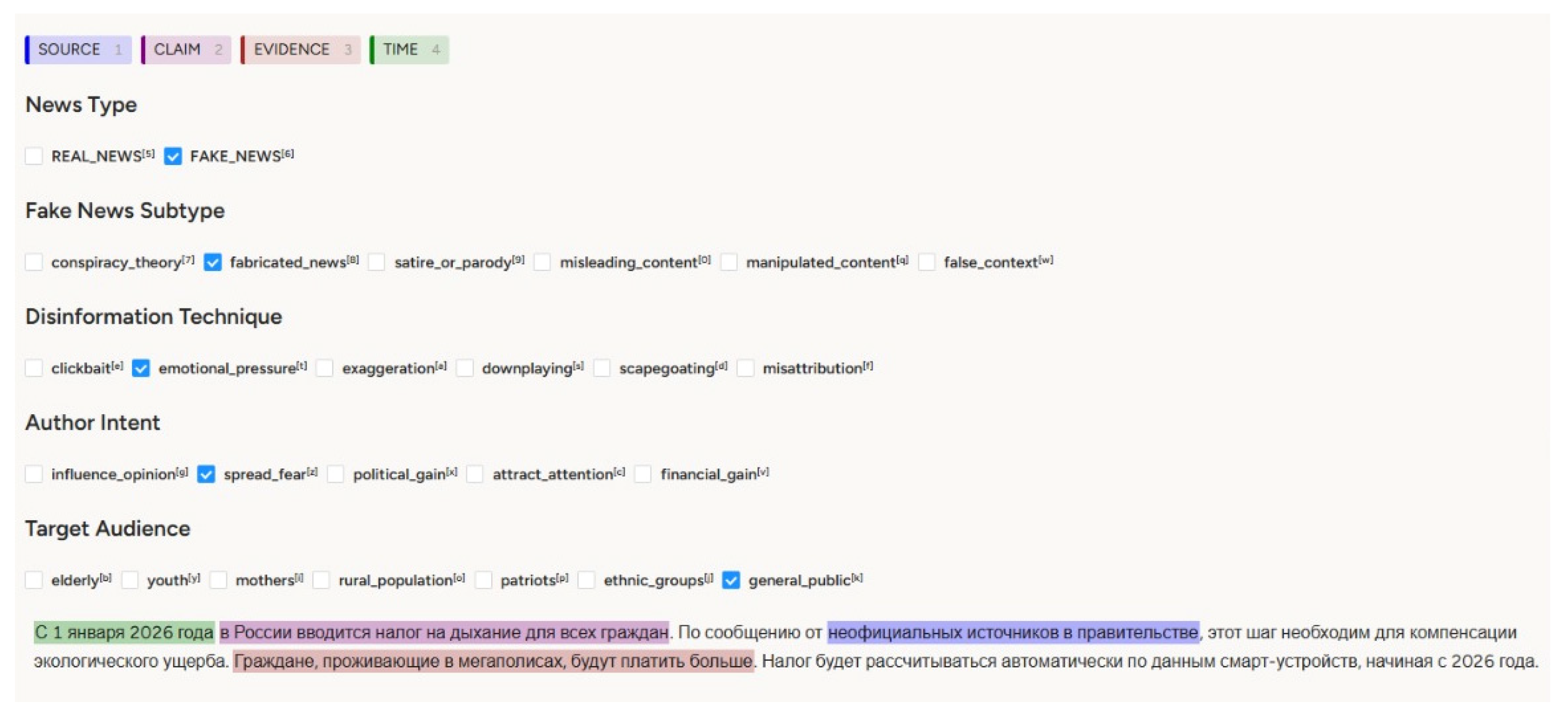Select the TIME label tag
This screenshot has width=1568, height=717.
coord(409,49)
